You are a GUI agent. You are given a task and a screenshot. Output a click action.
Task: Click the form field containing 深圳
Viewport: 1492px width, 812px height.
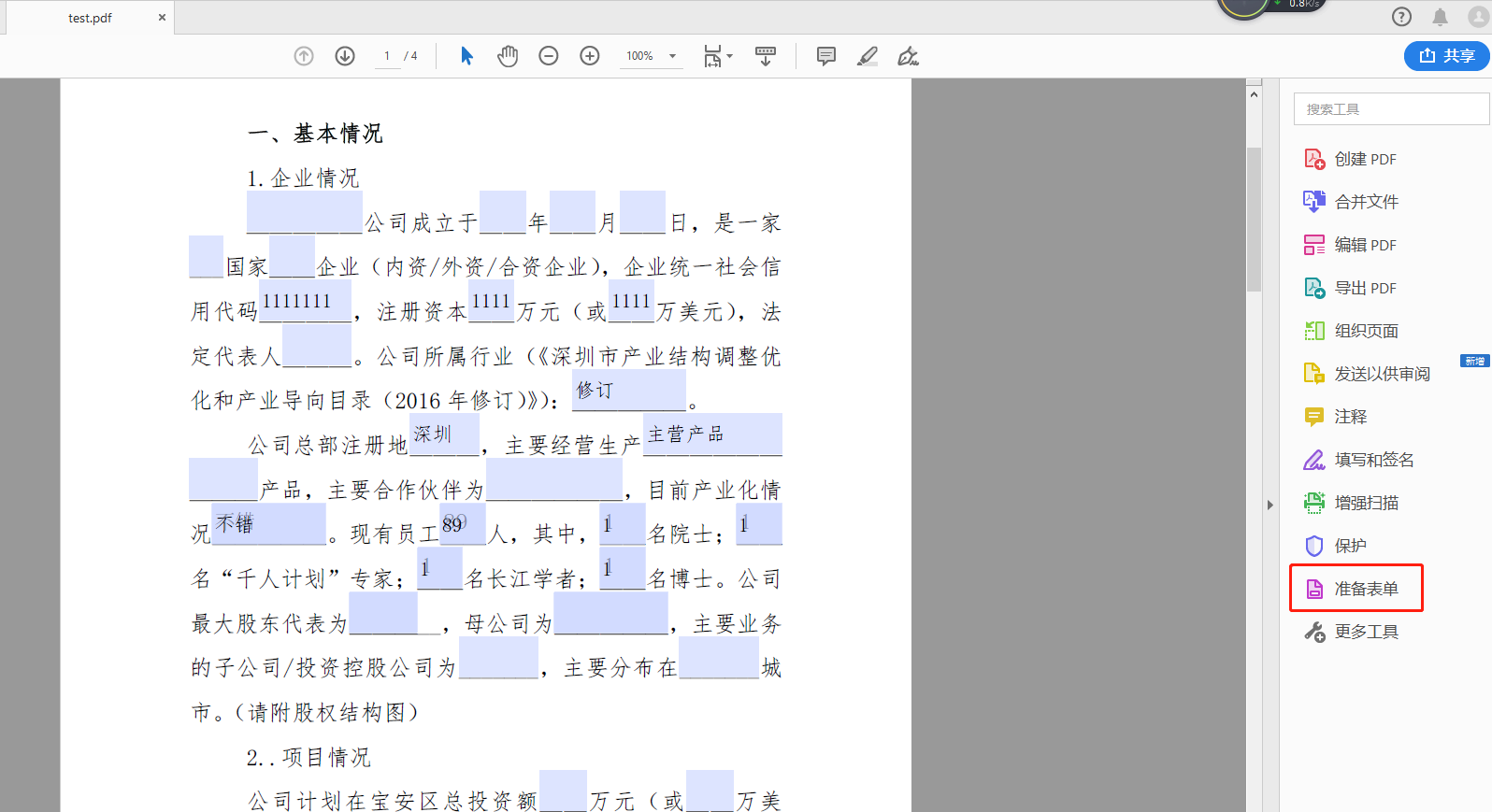coord(444,434)
